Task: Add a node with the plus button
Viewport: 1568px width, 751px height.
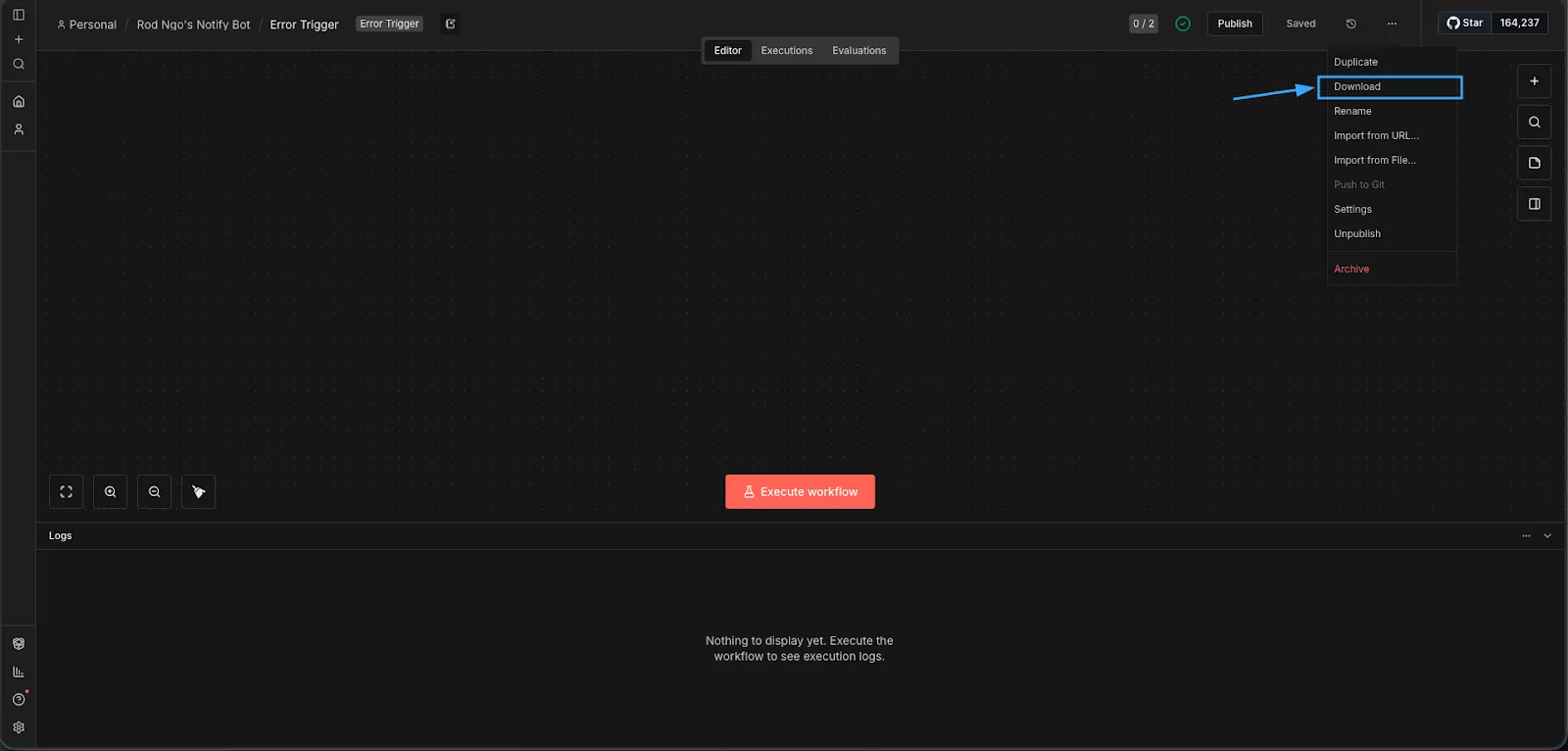Action: [1535, 81]
